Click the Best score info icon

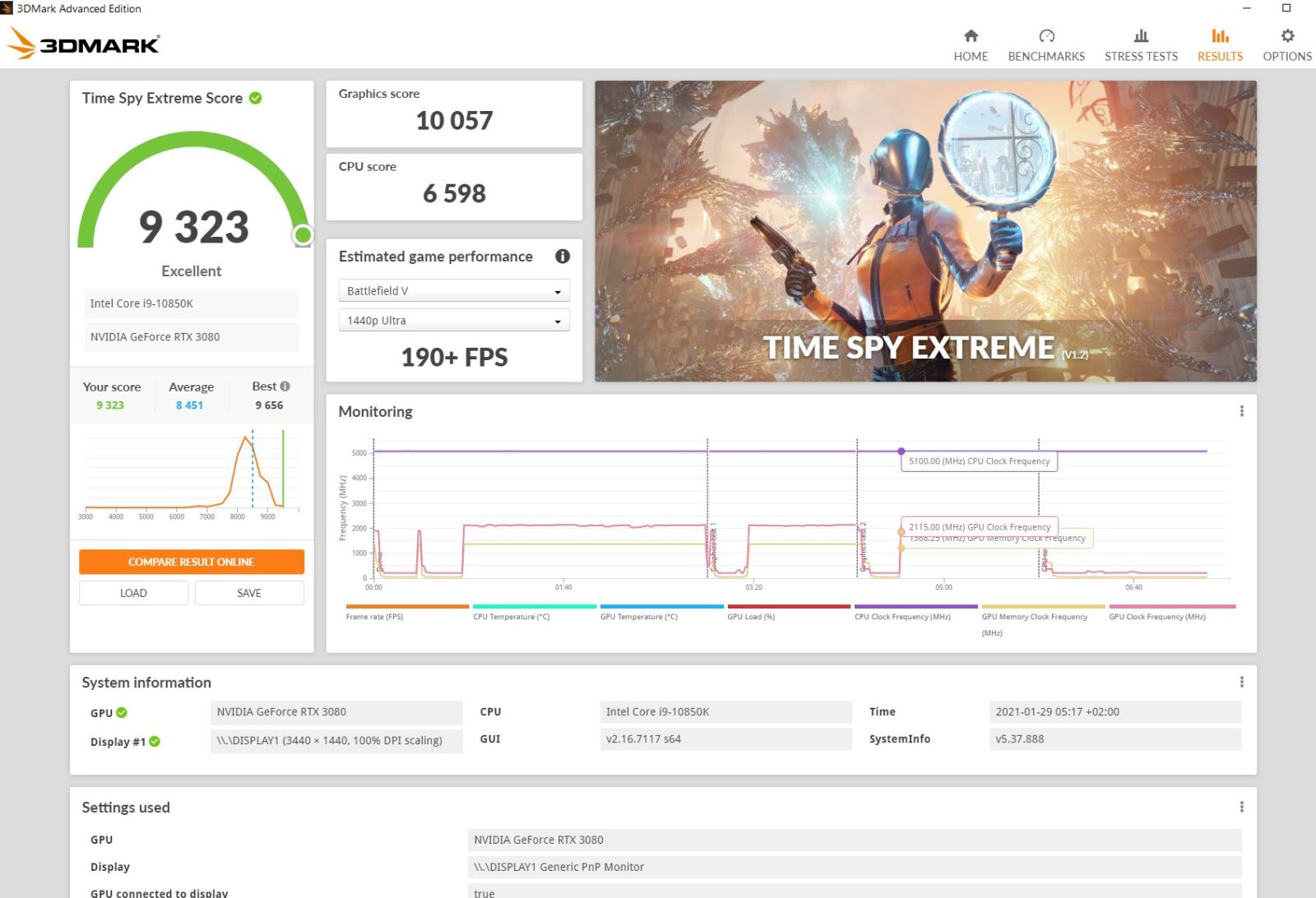(x=285, y=386)
